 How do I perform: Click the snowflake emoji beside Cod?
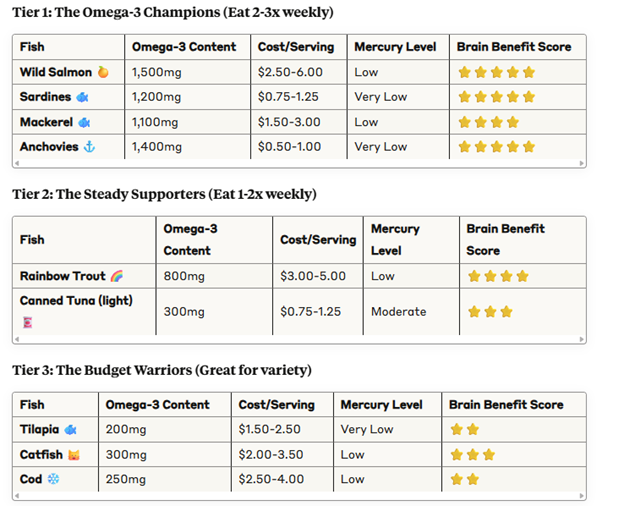point(54,479)
